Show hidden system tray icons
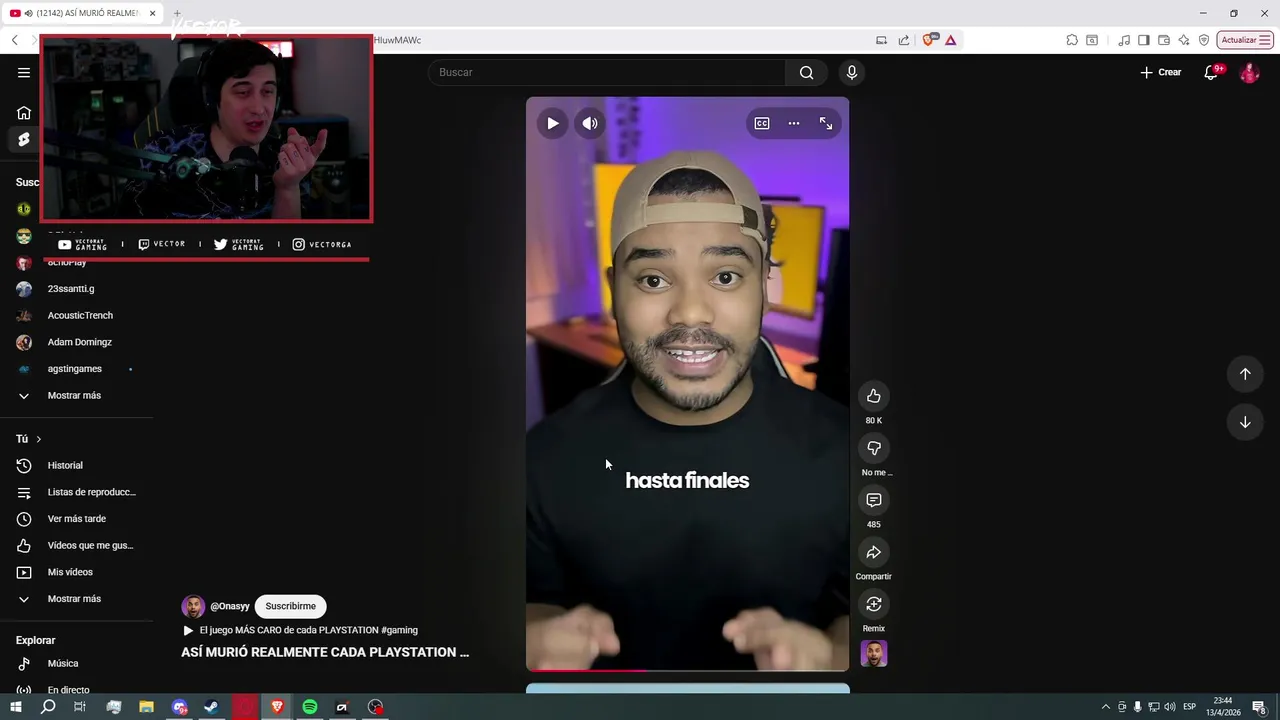 click(1105, 707)
